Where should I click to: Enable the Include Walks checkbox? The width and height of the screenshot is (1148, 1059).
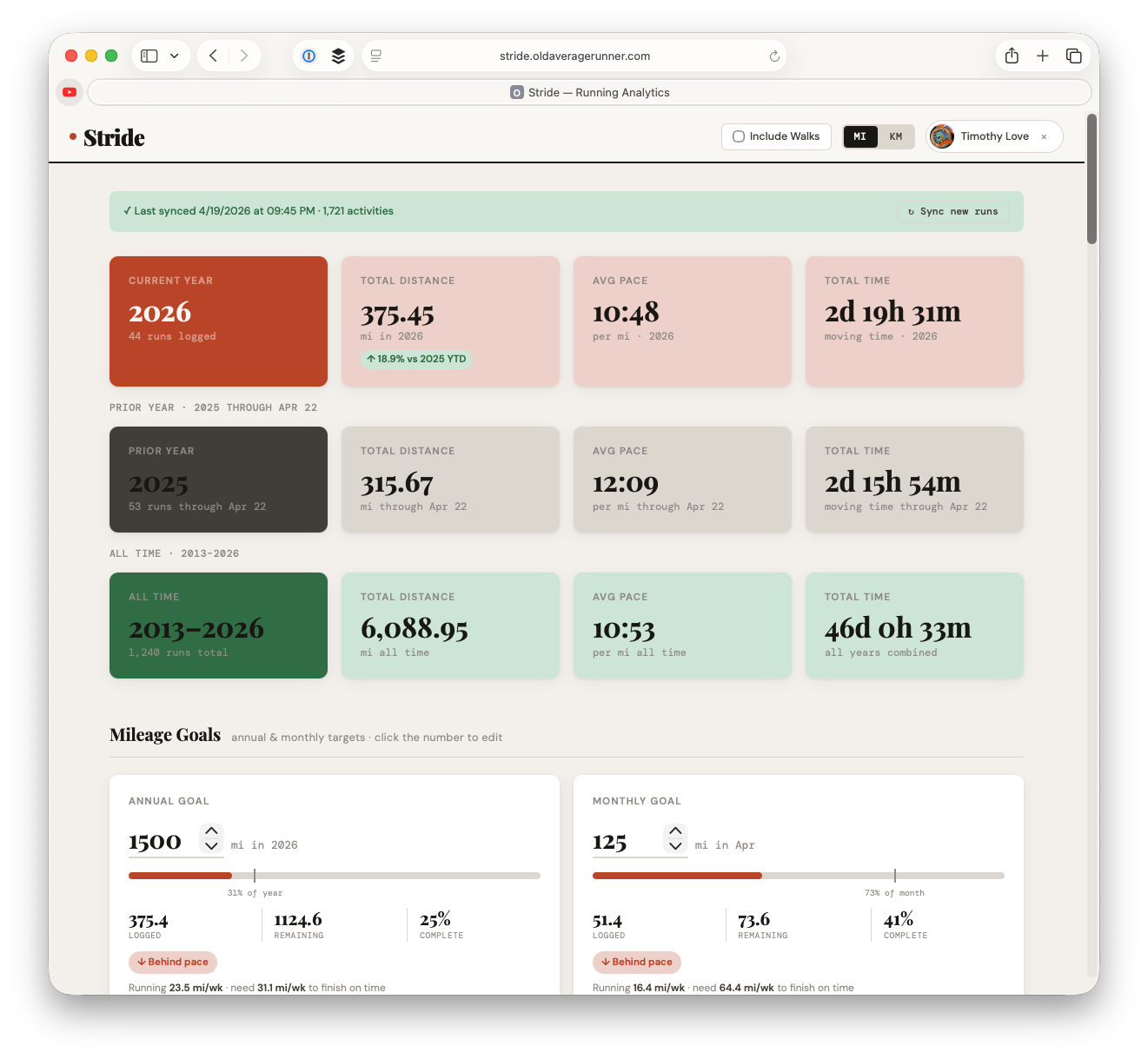click(739, 136)
